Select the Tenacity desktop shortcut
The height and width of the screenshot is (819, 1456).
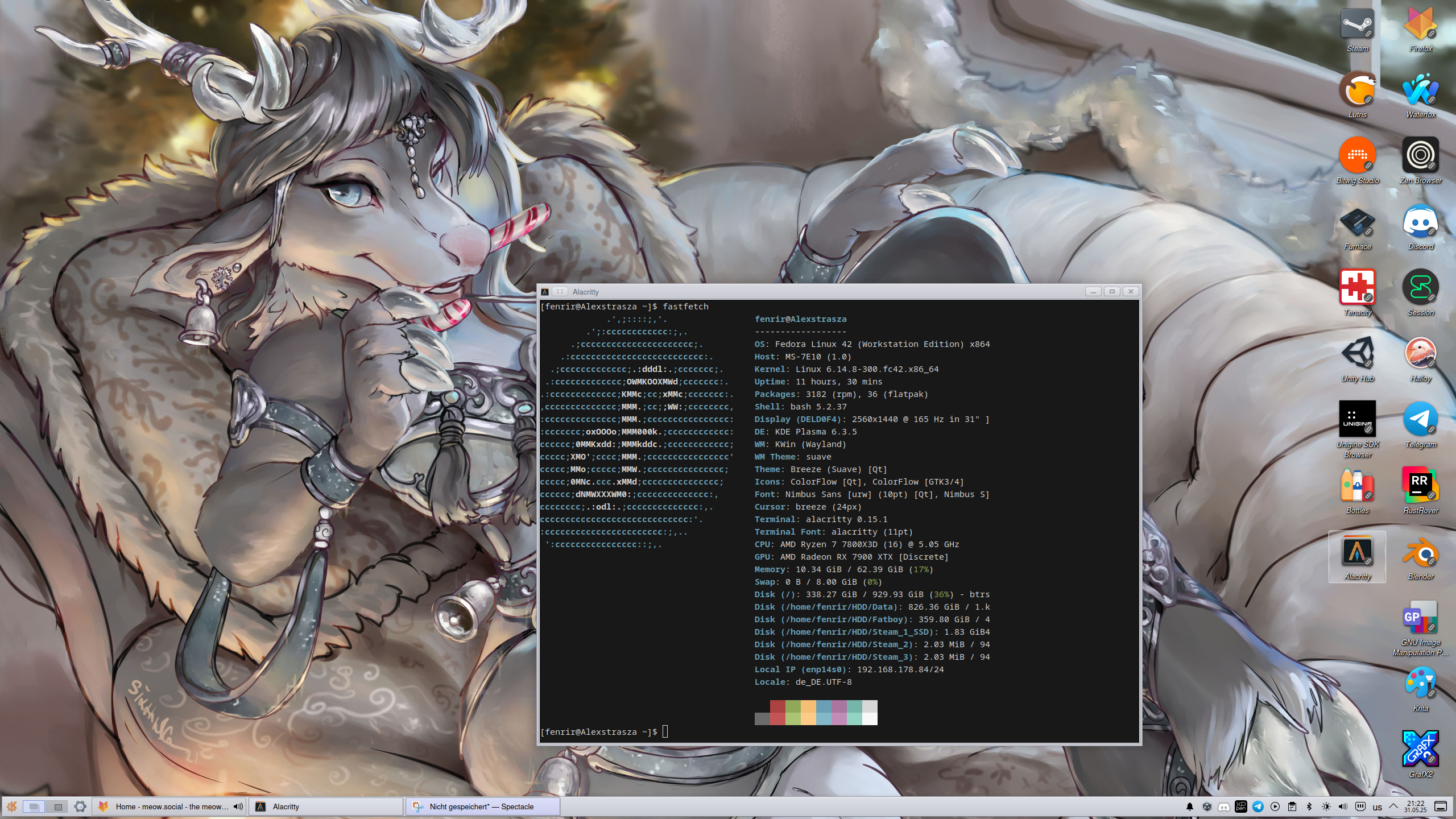pos(1358,293)
